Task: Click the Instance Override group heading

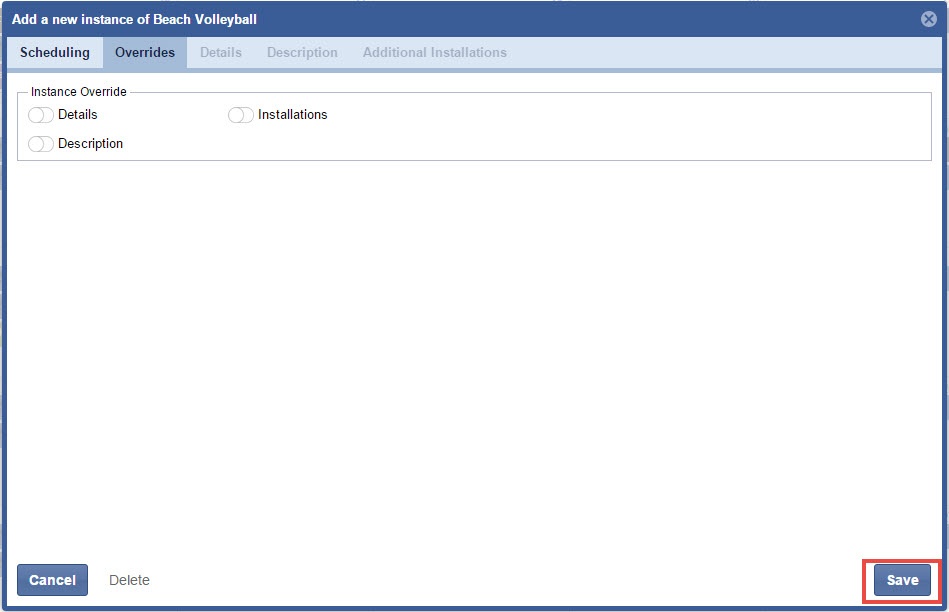Action: tap(79, 92)
